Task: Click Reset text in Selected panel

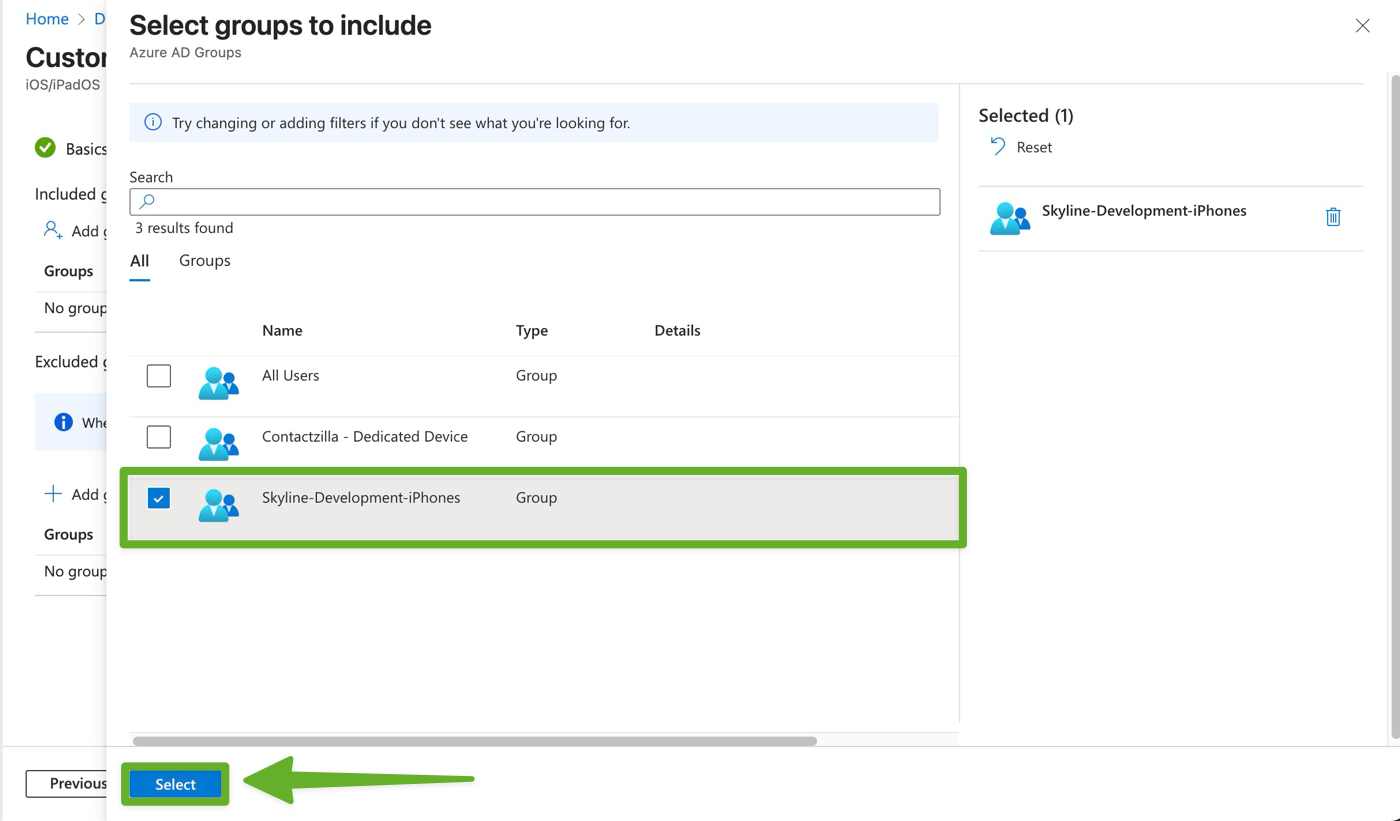Action: point(1034,147)
